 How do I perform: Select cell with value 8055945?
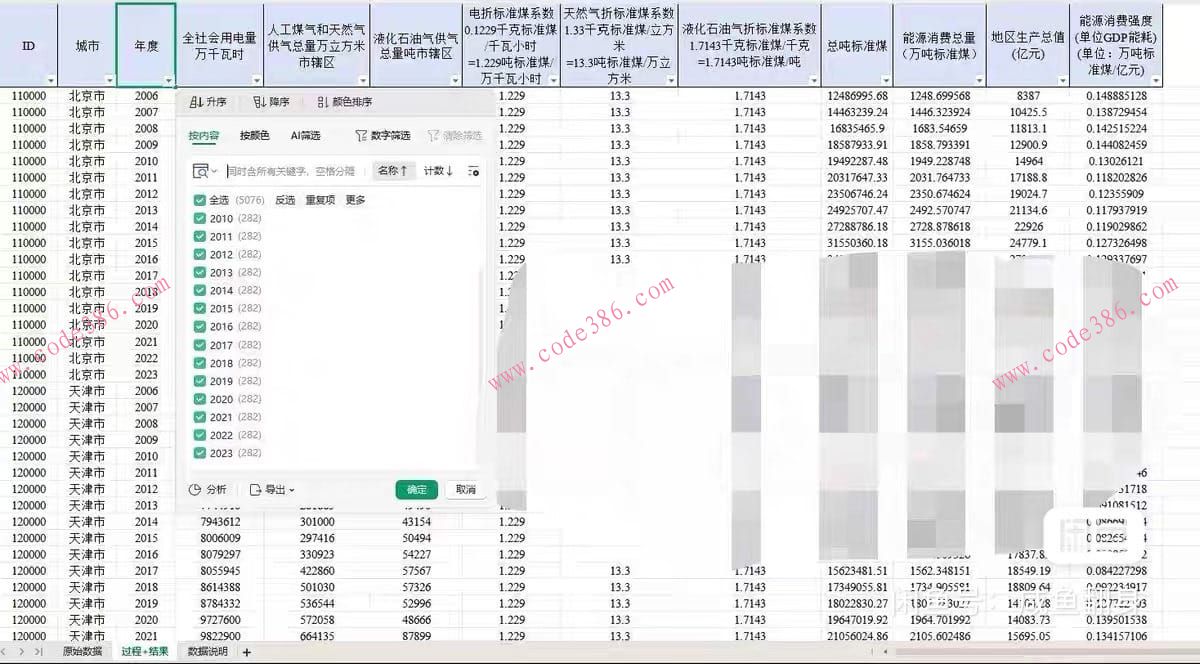pos(220,571)
